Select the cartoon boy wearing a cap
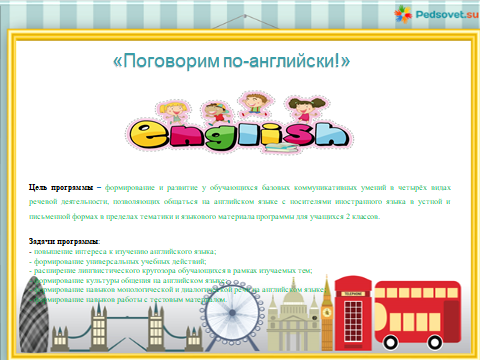 pyautogui.click(x=217, y=113)
